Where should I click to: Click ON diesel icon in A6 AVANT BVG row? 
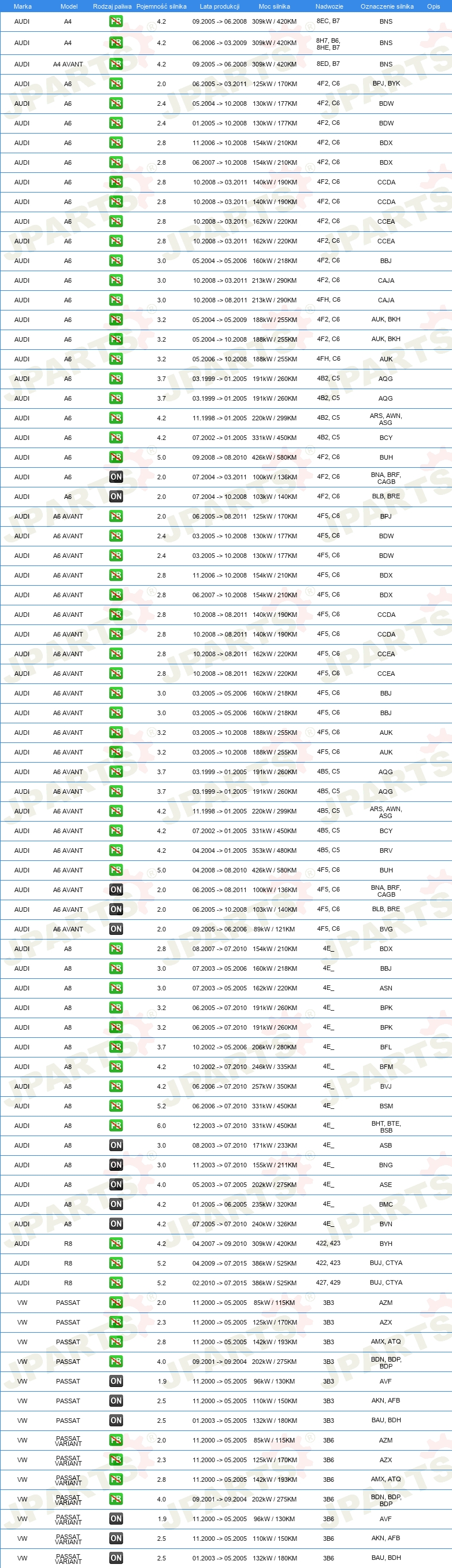(x=116, y=929)
